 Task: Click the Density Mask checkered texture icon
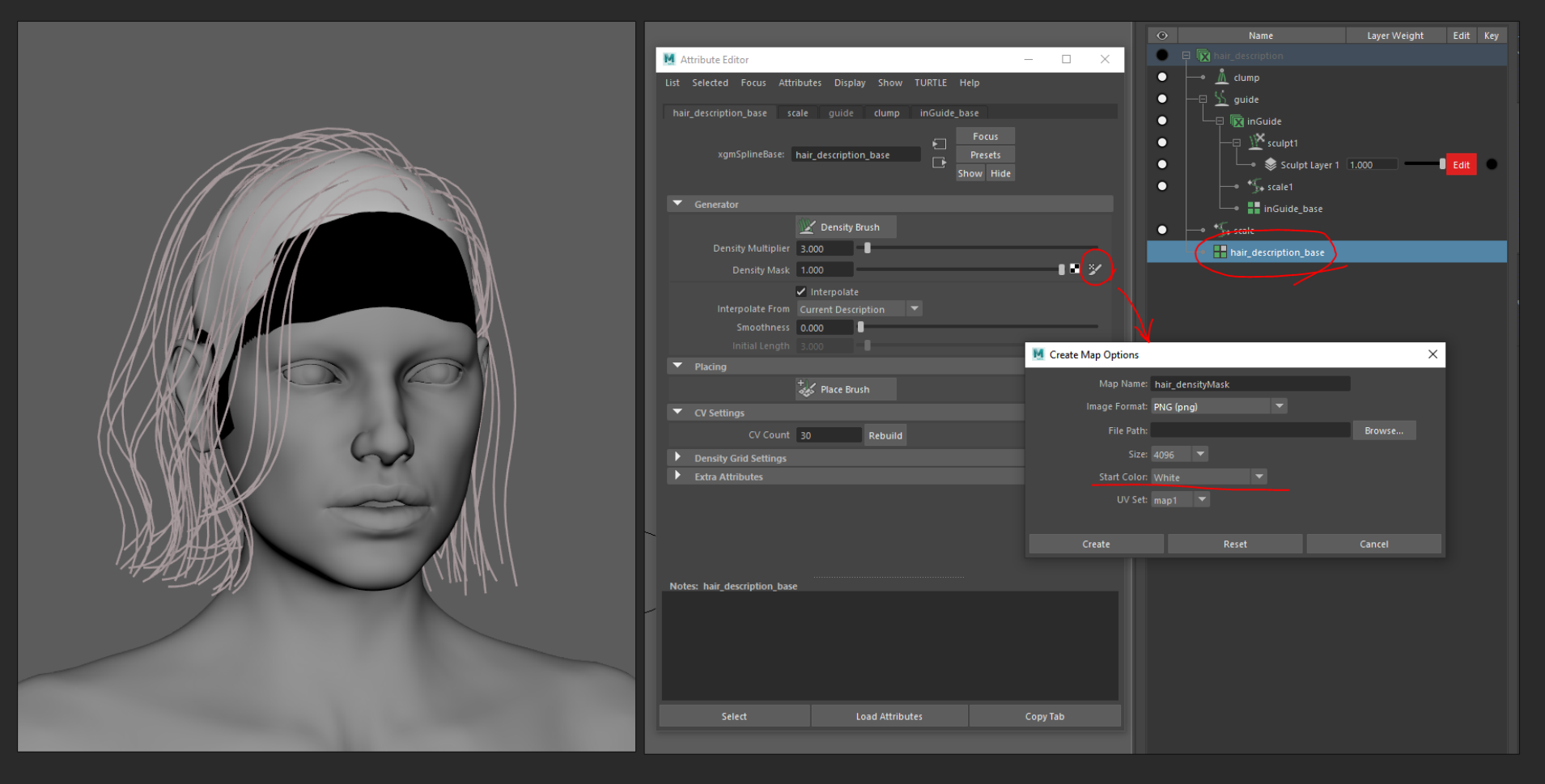[x=1075, y=269]
